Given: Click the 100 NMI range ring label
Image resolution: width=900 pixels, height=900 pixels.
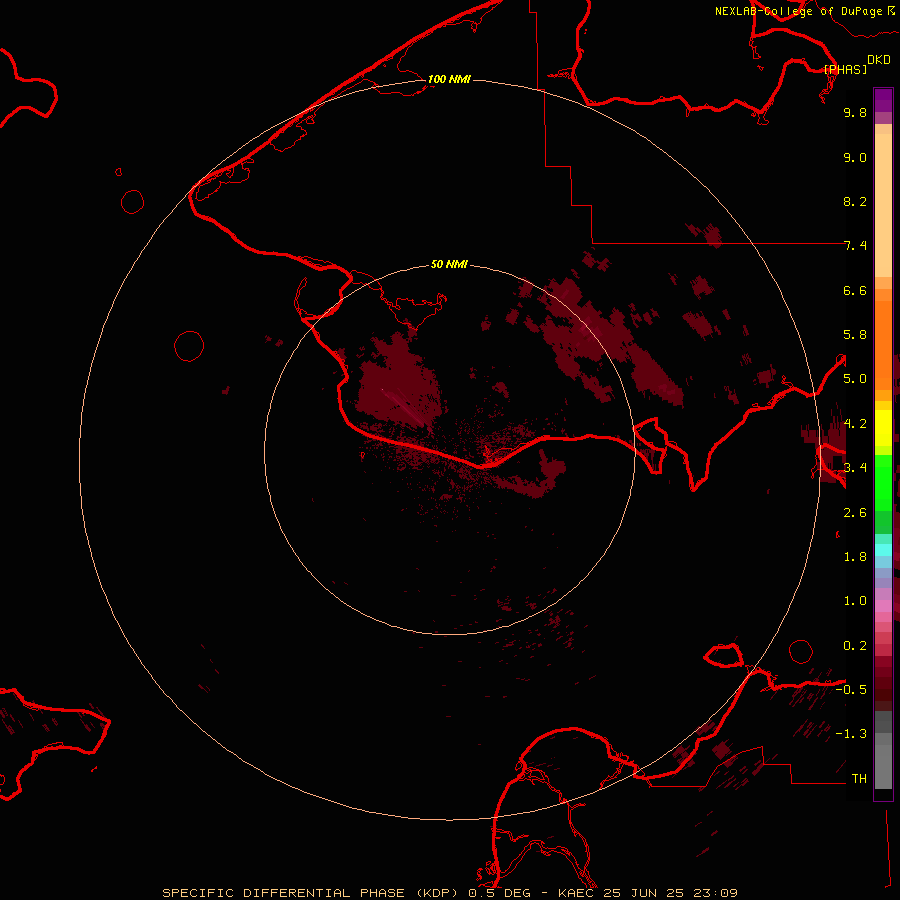Looking at the screenshot, I should coord(449,79).
